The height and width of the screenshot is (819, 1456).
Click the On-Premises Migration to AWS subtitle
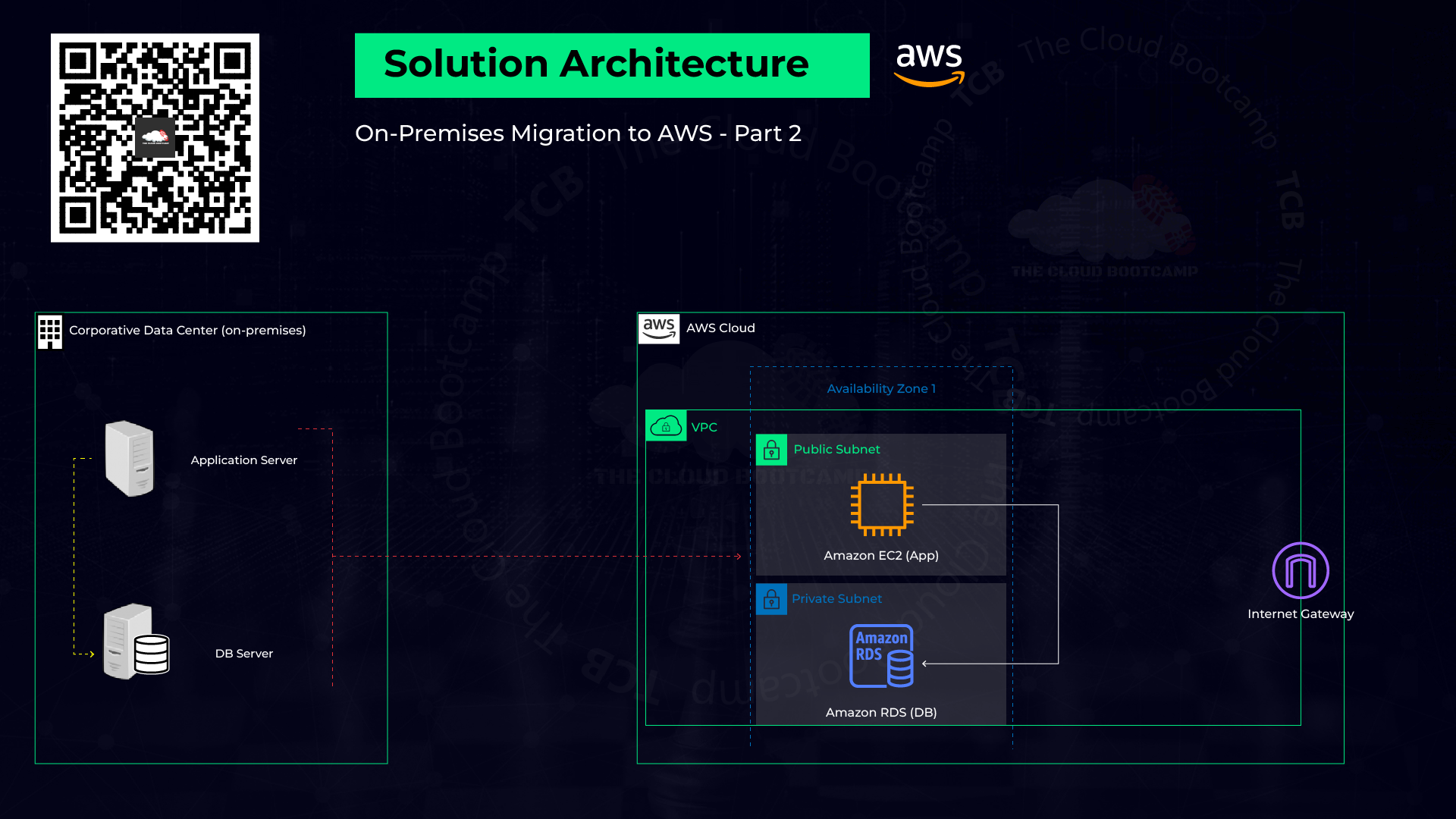[579, 133]
